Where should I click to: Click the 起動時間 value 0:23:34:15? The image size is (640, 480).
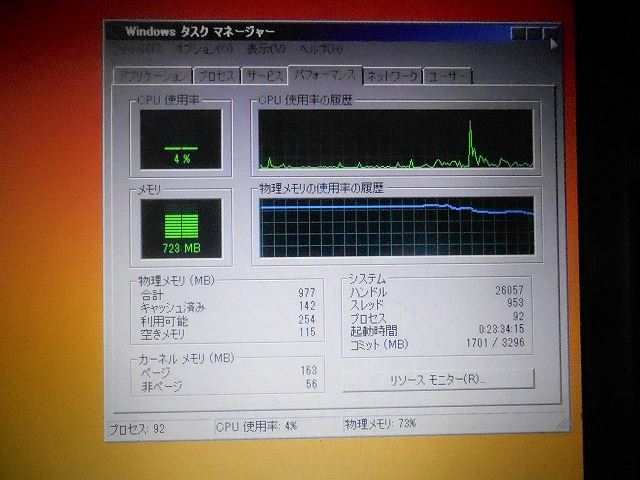[502, 329]
